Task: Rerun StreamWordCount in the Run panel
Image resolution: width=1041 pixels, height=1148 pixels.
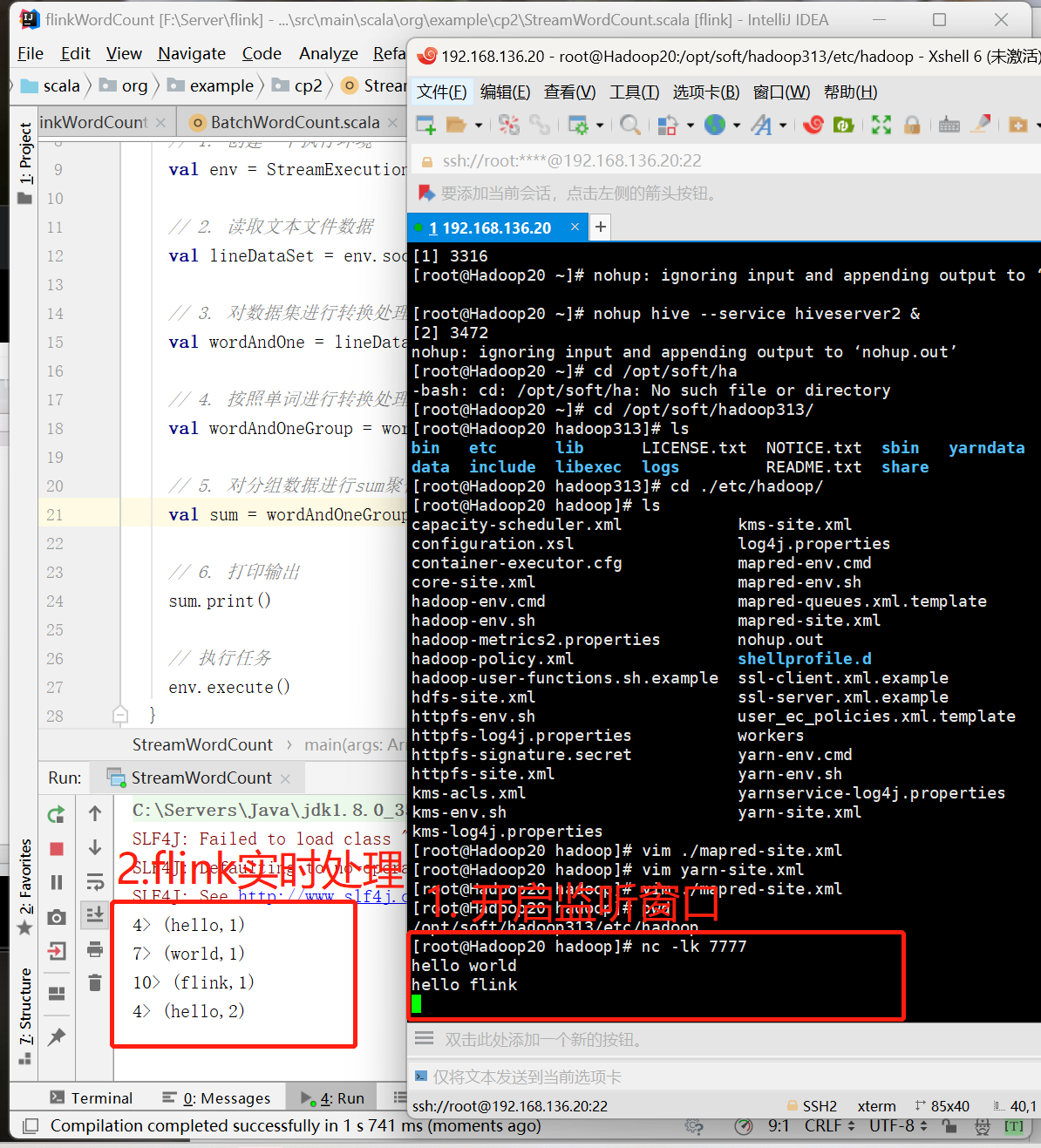Action: (x=57, y=814)
